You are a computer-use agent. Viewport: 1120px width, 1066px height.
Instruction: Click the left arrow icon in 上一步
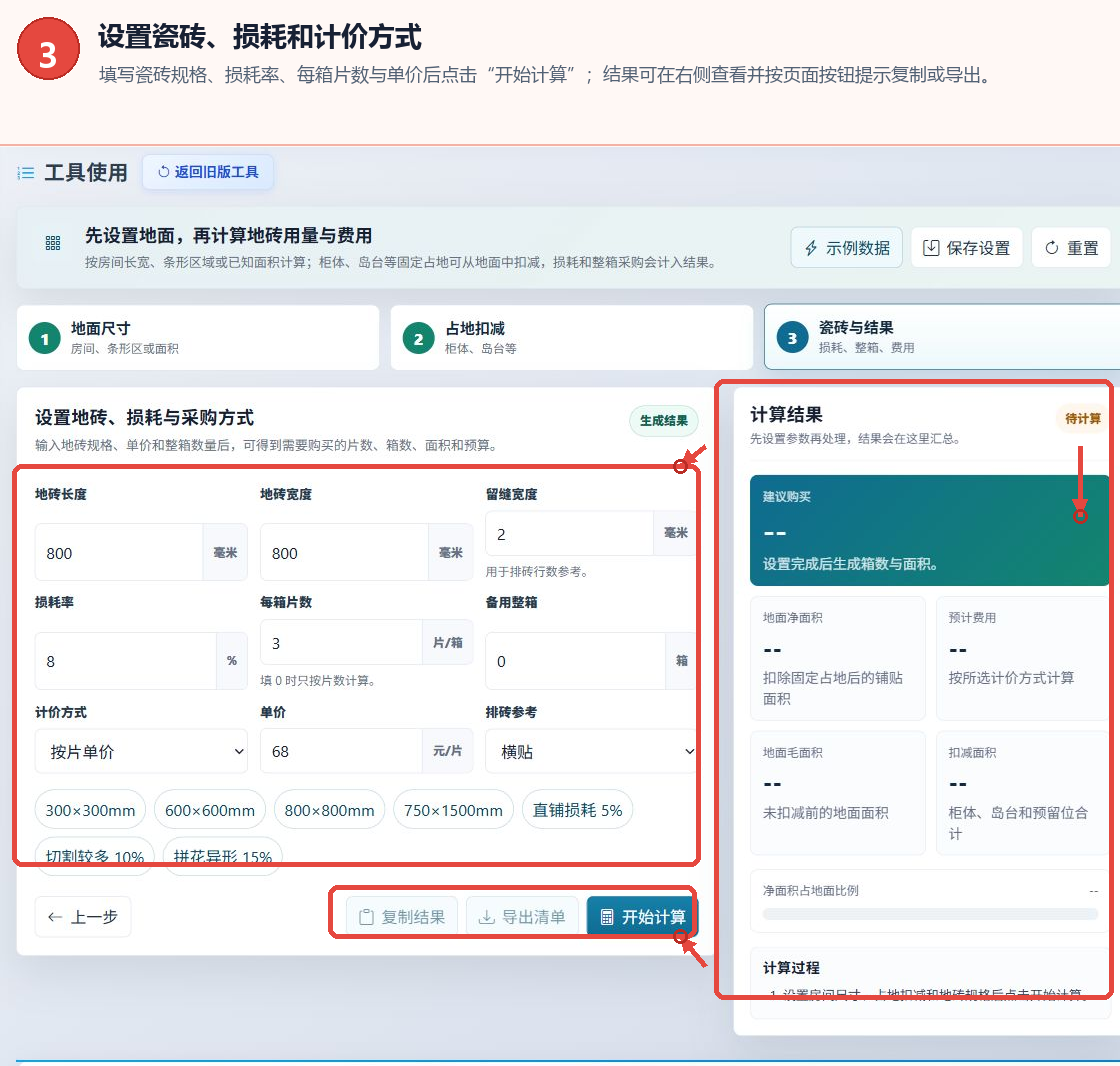pyautogui.click(x=55, y=917)
